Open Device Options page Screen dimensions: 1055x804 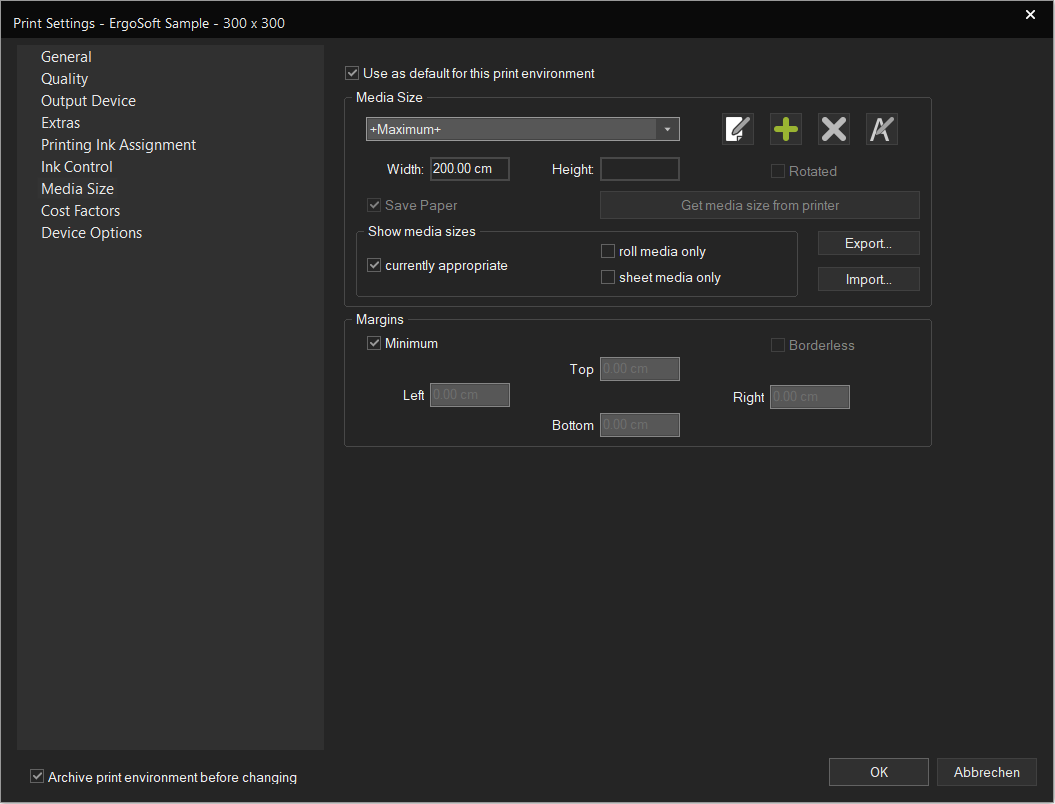(92, 233)
